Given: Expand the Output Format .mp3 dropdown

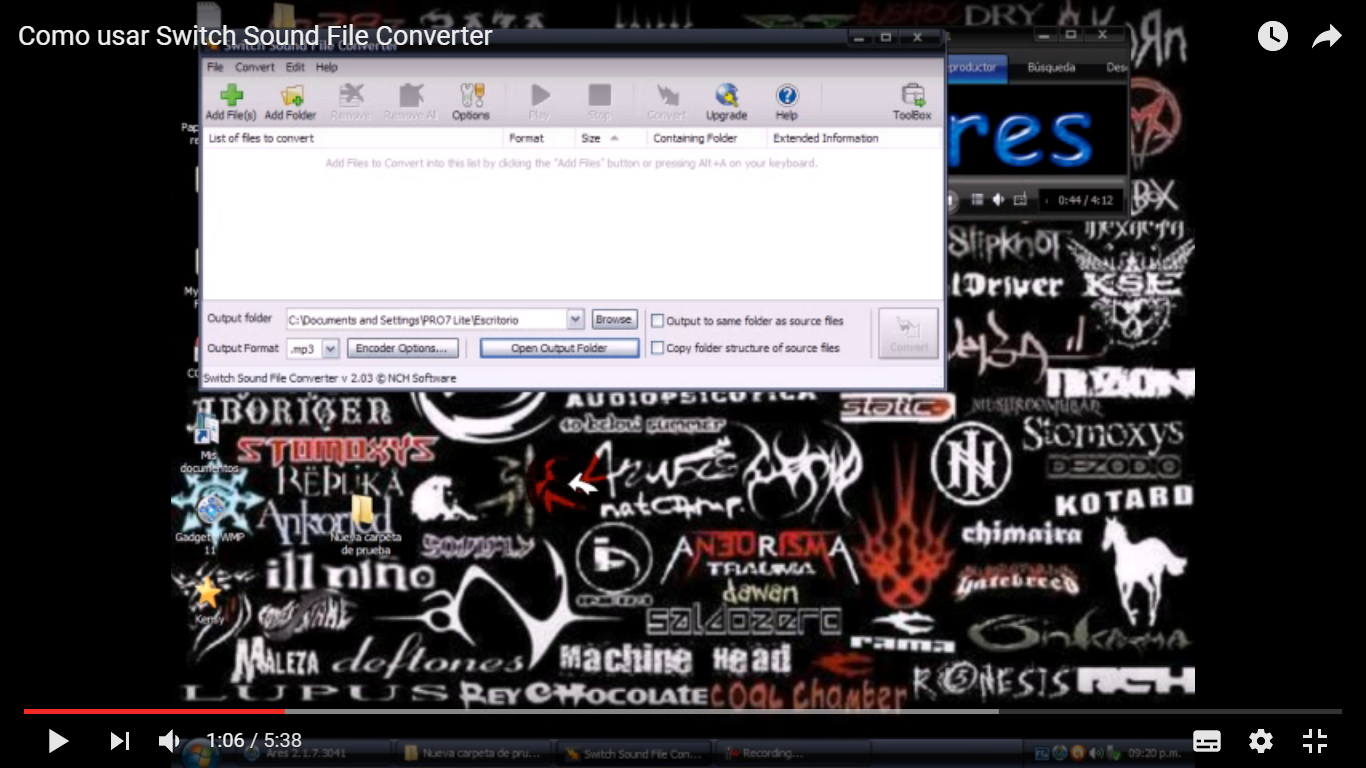Looking at the screenshot, I should point(331,348).
